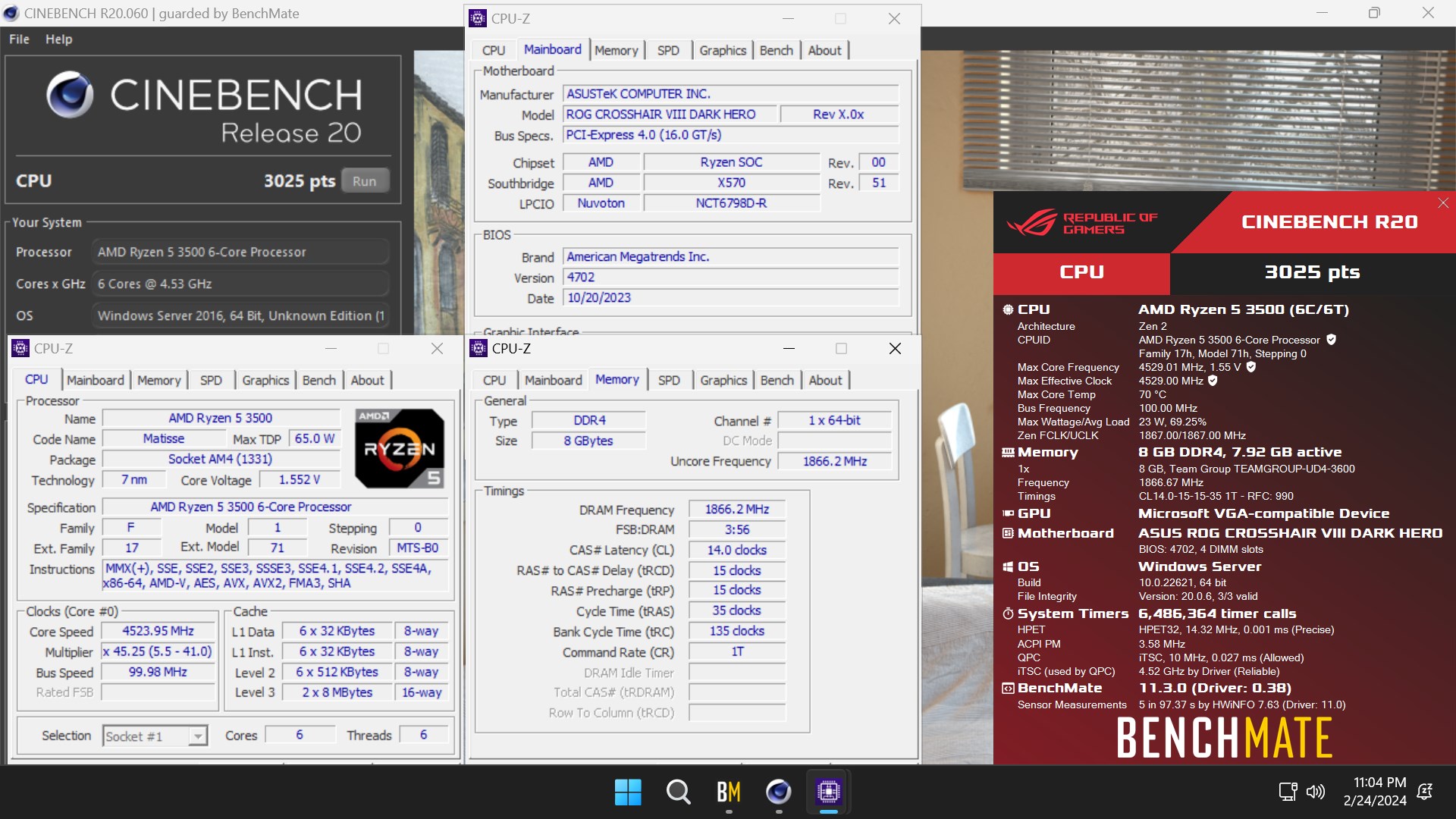This screenshot has height=819, width=1456.
Task: Click DRAM Frequency 1866.2 MHz value
Action: coord(737,510)
